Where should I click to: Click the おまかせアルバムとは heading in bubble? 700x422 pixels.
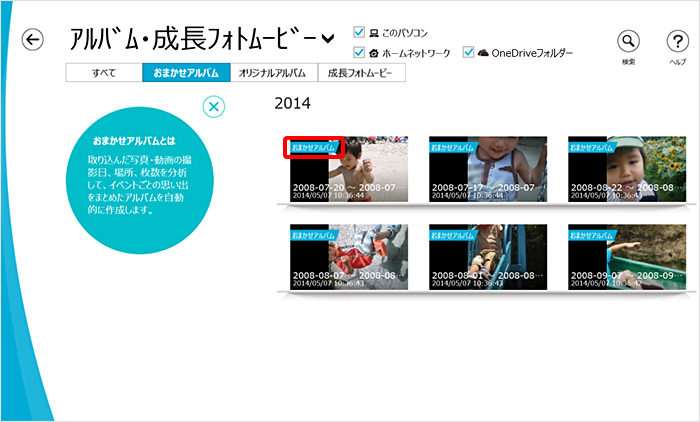[134, 141]
